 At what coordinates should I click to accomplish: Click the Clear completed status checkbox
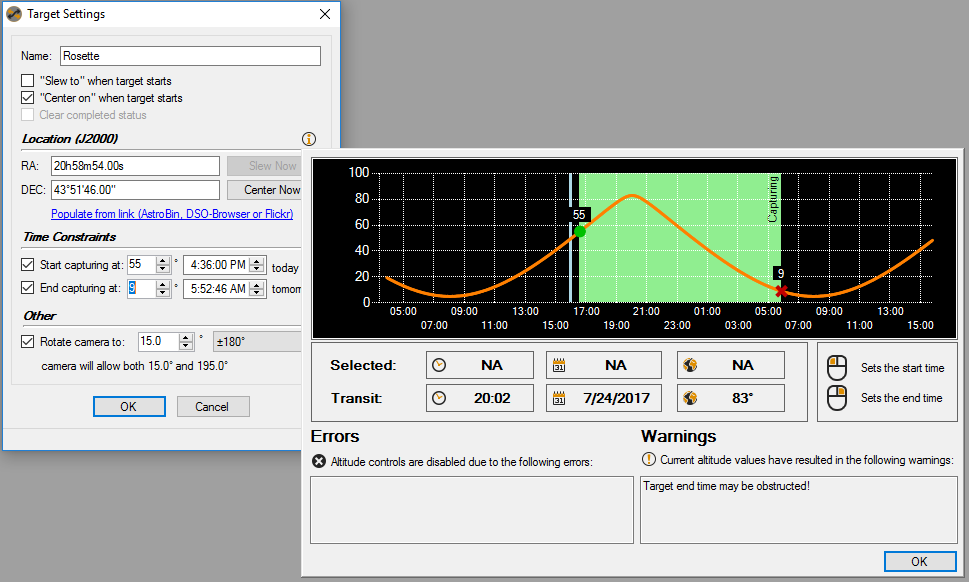(x=28, y=114)
